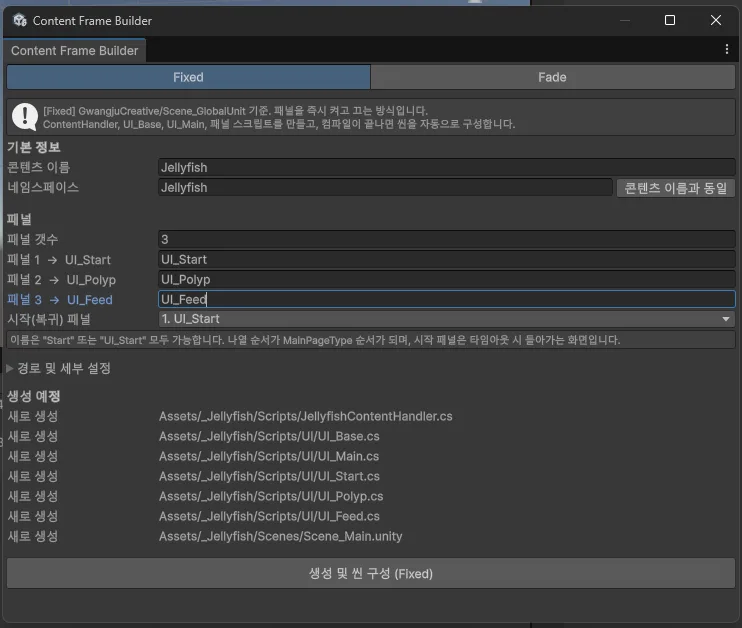
Task: Click the 콘텐츠 이름과 동일 button
Action: point(675,188)
